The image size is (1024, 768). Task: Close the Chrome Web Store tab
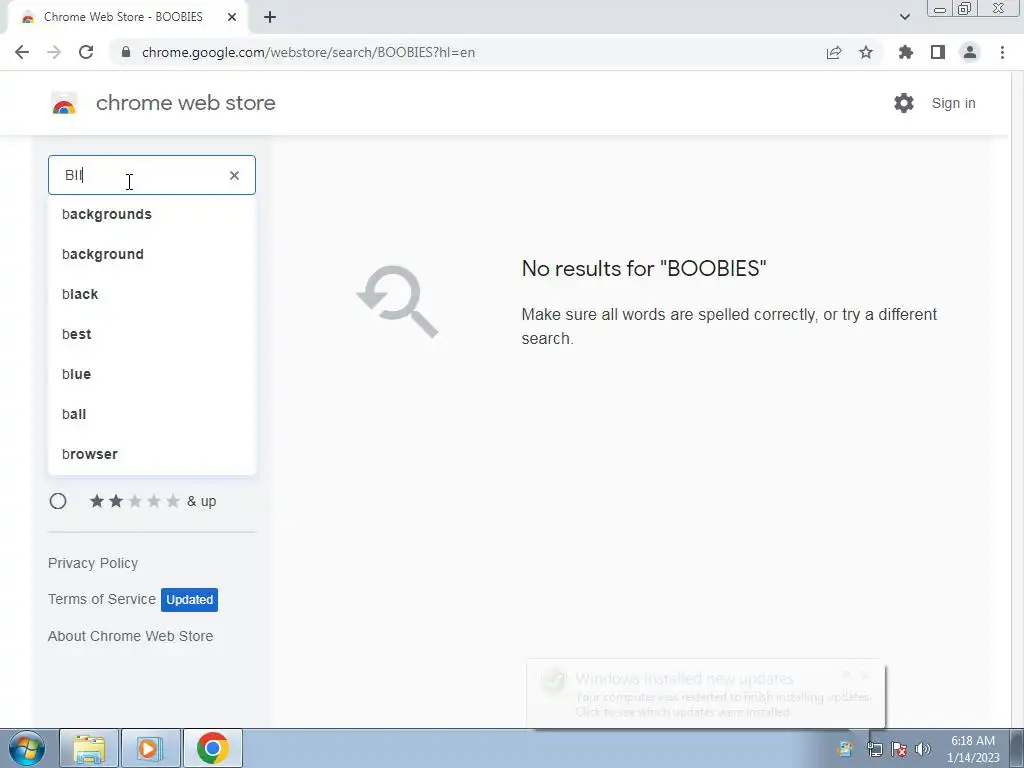pos(232,17)
